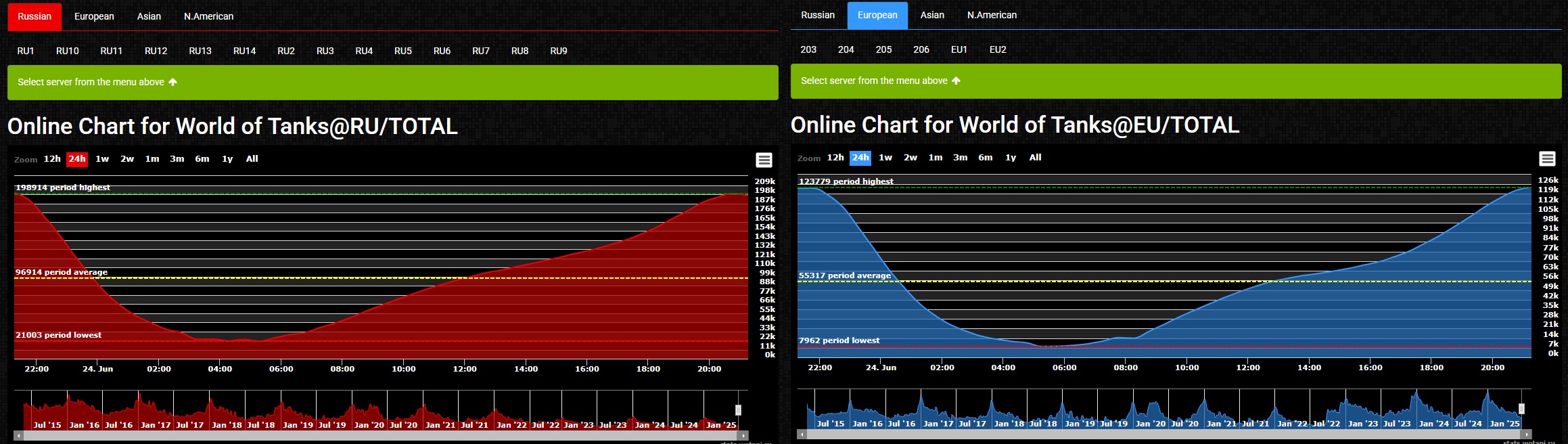Choose server 205

(883, 49)
